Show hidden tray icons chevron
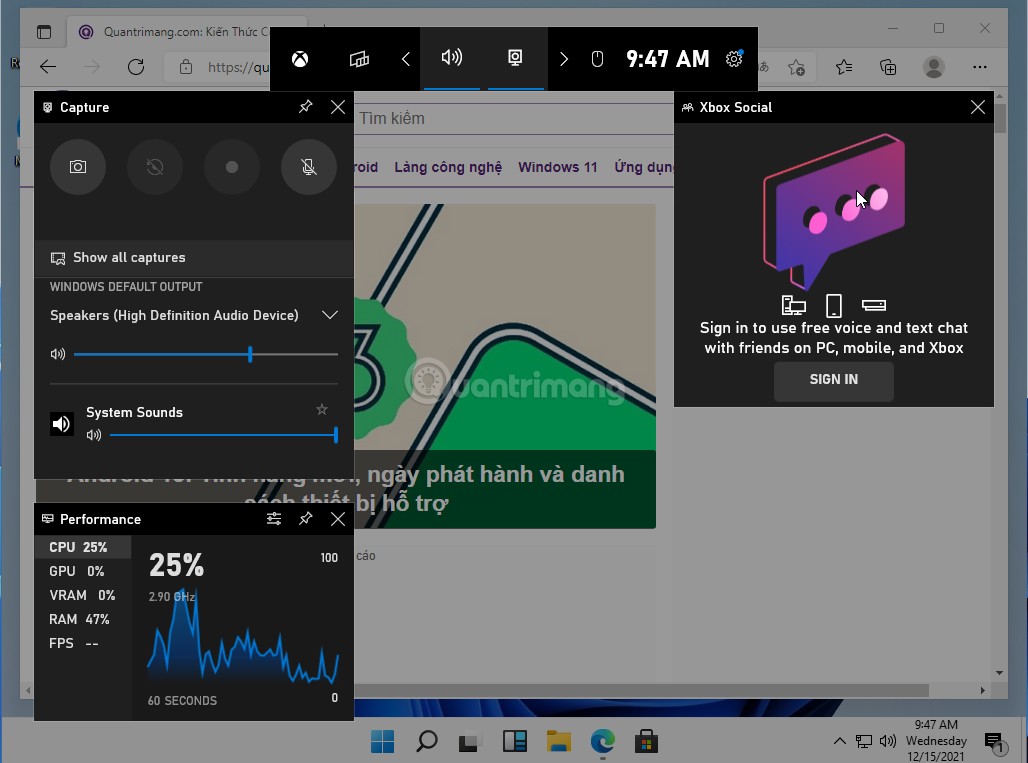The width and height of the screenshot is (1028, 763). (839, 741)
